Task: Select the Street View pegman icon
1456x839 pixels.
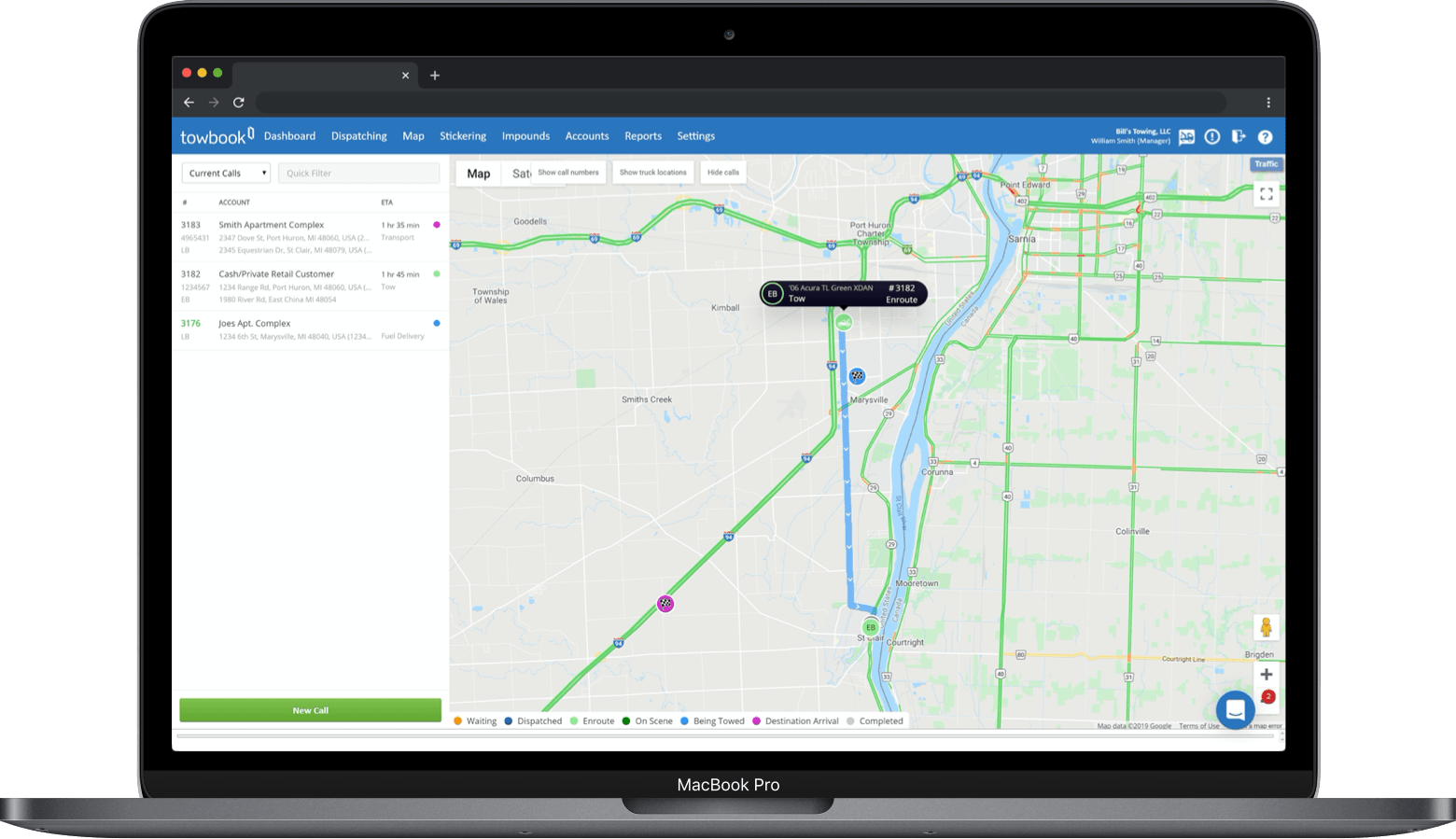Action: point(1266,628)
